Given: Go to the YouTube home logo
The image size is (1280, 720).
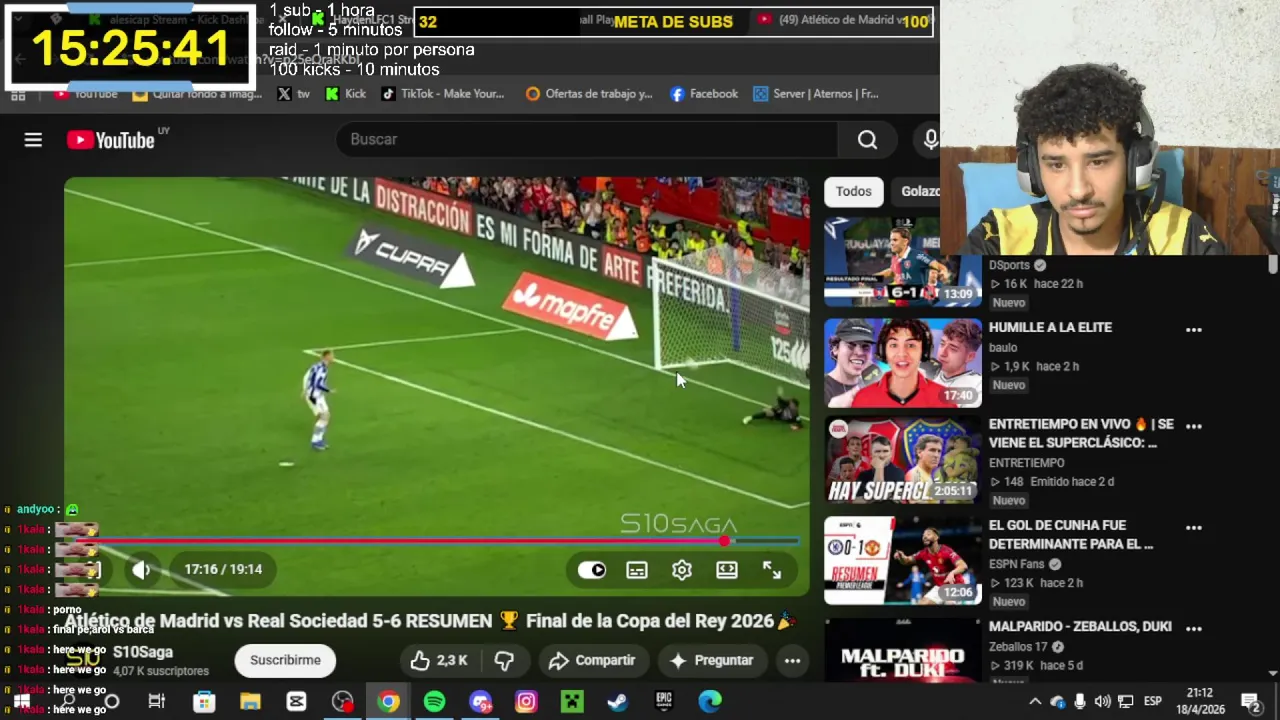Looking at the screenshot, I should point(111,140).
